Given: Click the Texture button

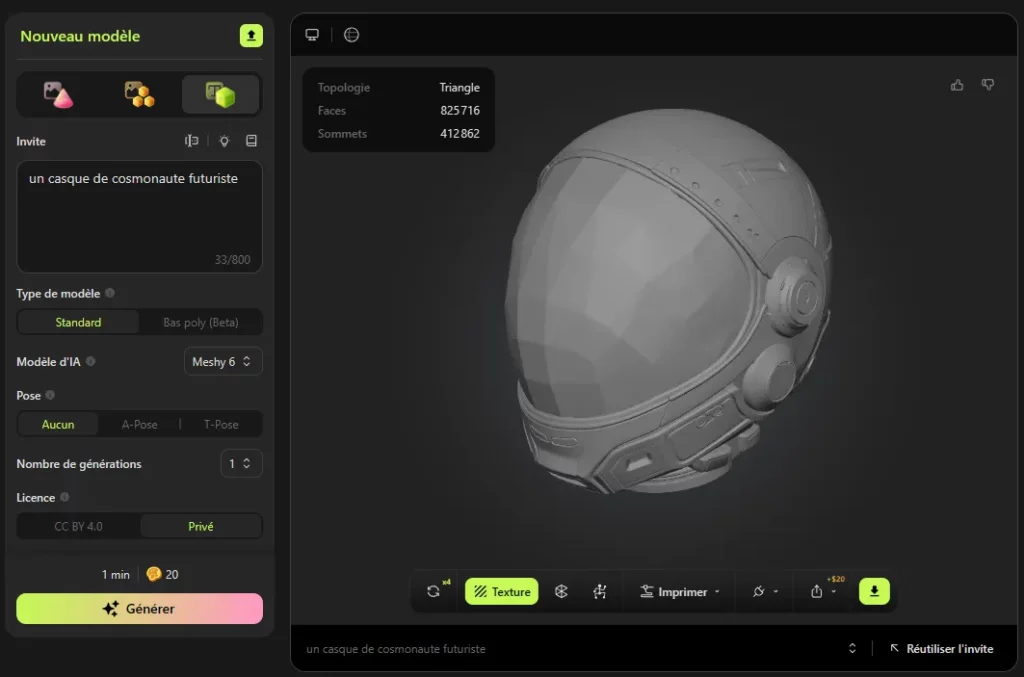Looking at the screenshot, I should pyautogui.click(x=501, y=591).
